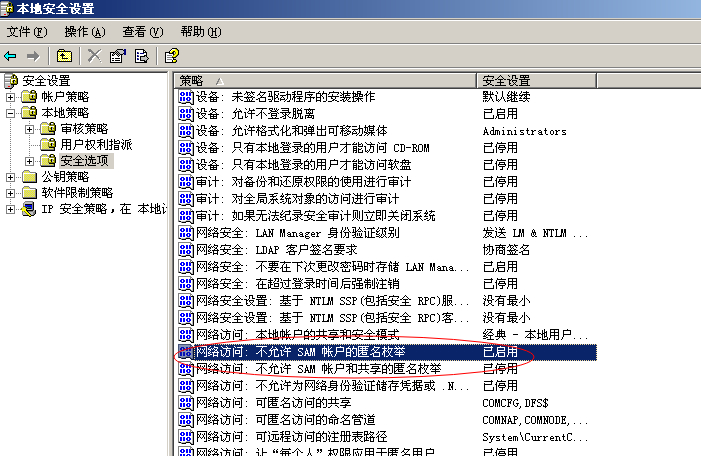
Task: Click the Administrators setting value
Action: pyautogui.click(x=524, y=131)
